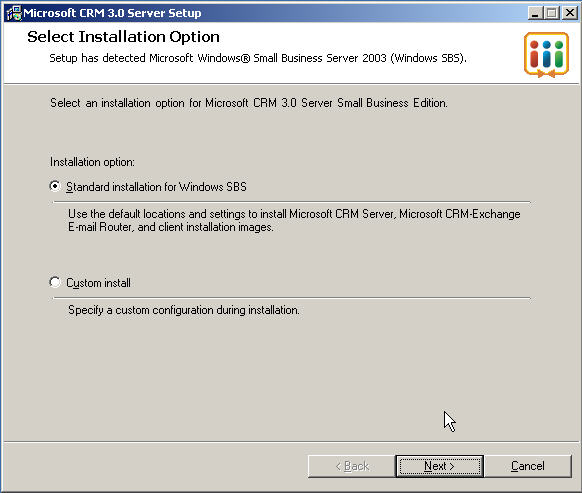Click the blue figure in the CRM logo
Image resolution: width=582 pixels, height=493 pixels.
(x=546, y=54)
